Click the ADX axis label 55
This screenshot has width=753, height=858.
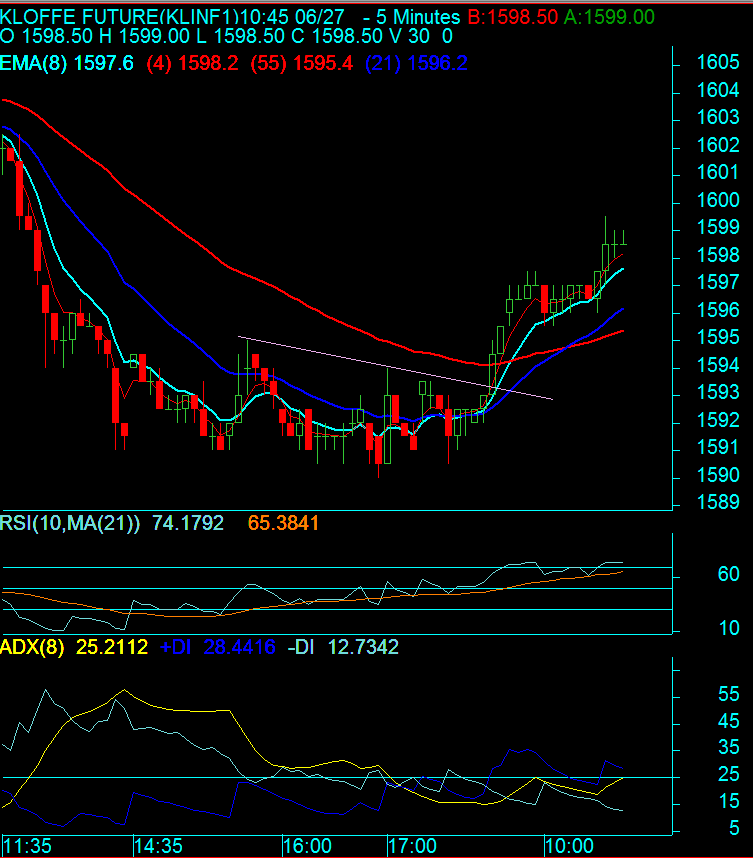pyautogui.click(x=728, y=694)
